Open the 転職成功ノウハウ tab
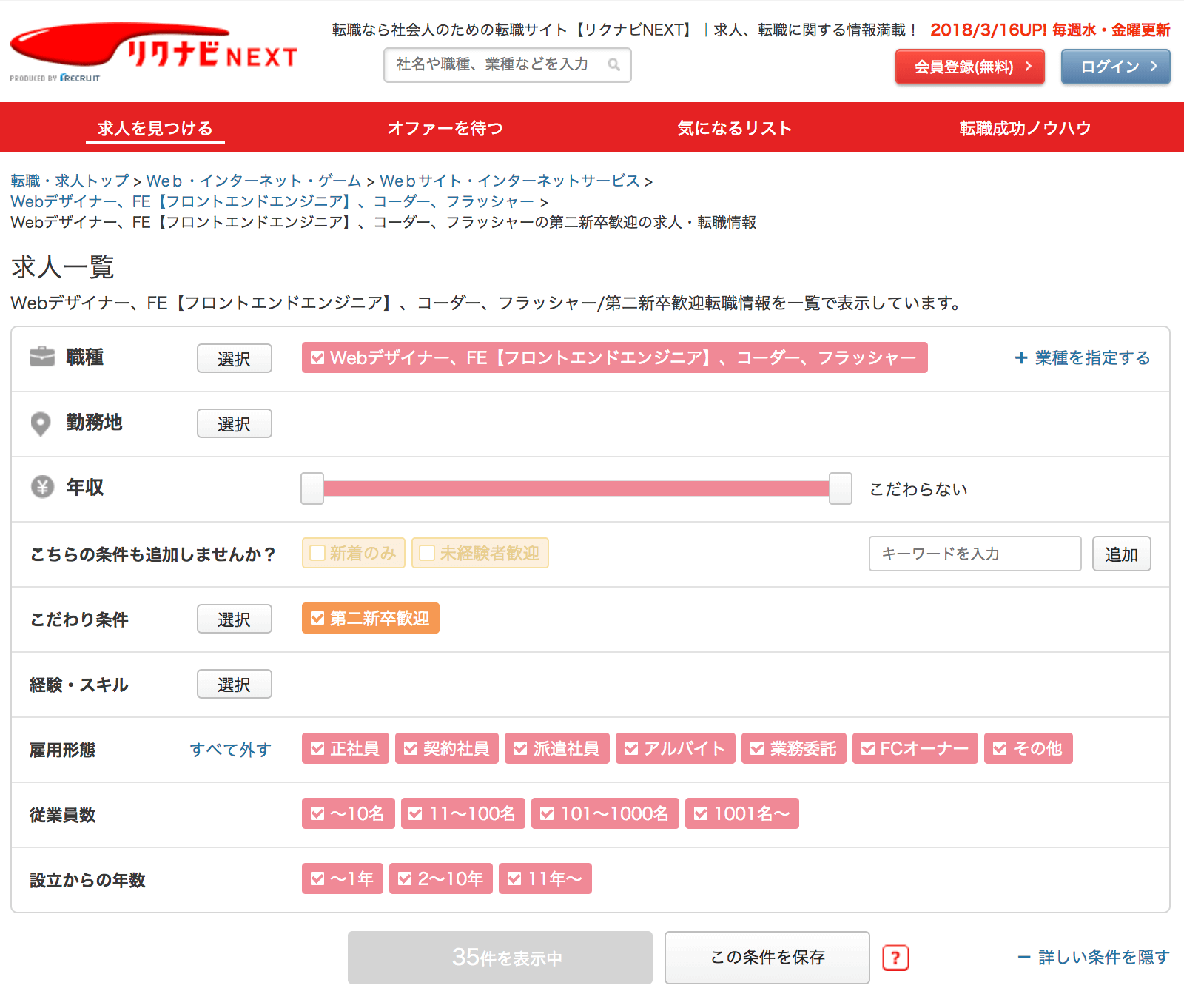The image size is (1184, 1008). pyautogui.click(x=1025, y=128)
